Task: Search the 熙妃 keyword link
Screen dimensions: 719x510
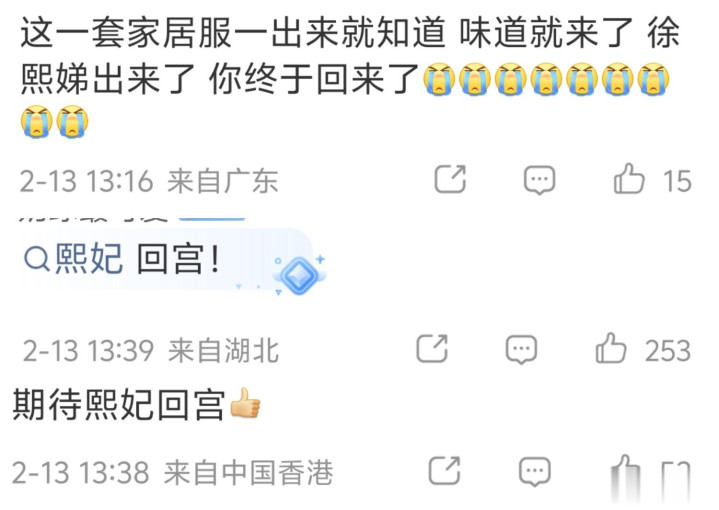Action: [x=89, y=259]
